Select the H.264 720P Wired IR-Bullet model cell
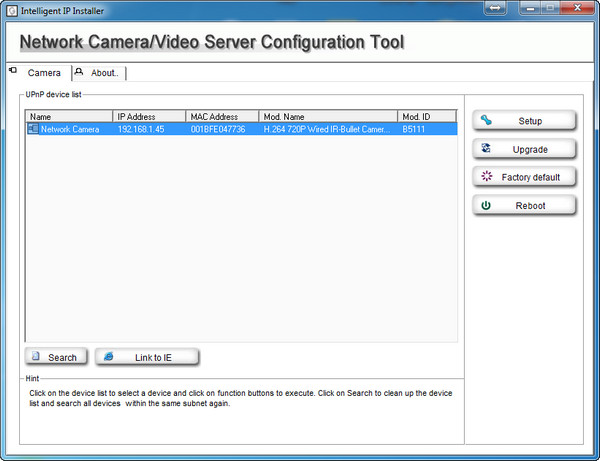The width and height of the screenshot is (600, 461). point(325,129)
